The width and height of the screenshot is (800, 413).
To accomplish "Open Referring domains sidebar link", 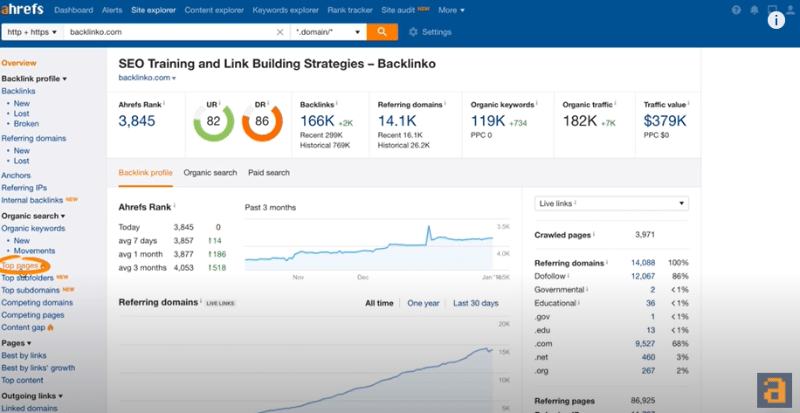I will pyautogui.click(x=34, y=138).
